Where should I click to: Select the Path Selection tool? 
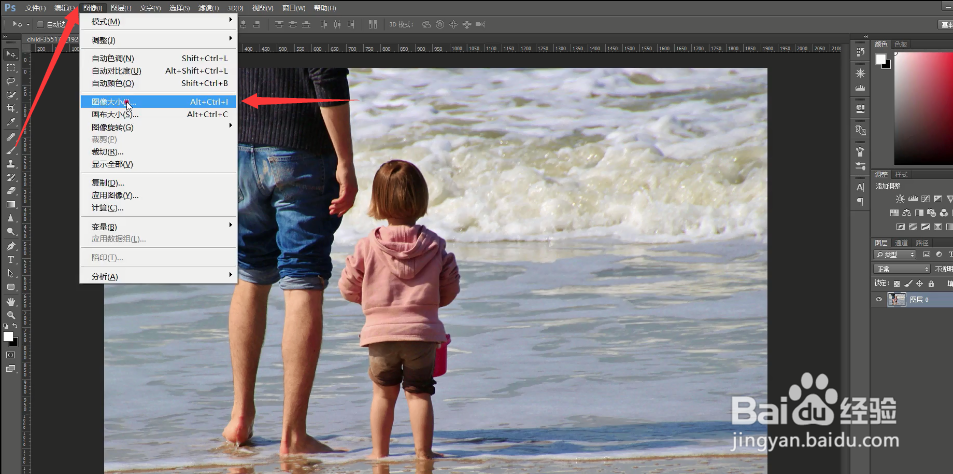[x=11, y=273]
